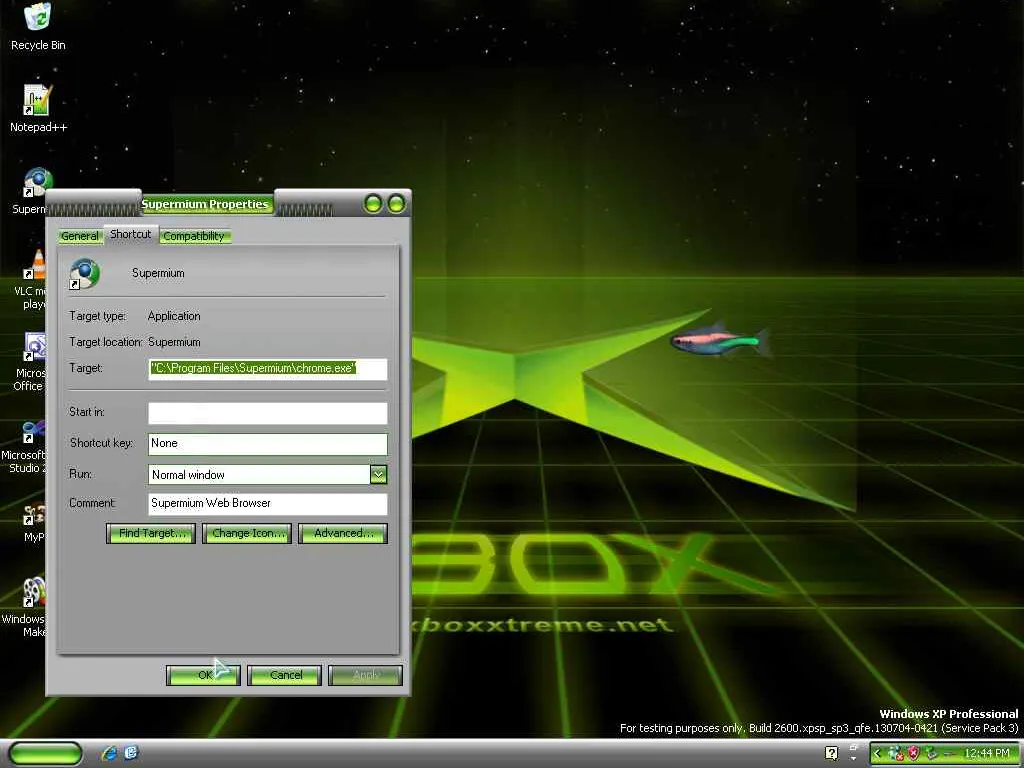This screenshot has height=768, width=1024.
Task: Switch to the Compatibility tab
Action: coord(194,236)
